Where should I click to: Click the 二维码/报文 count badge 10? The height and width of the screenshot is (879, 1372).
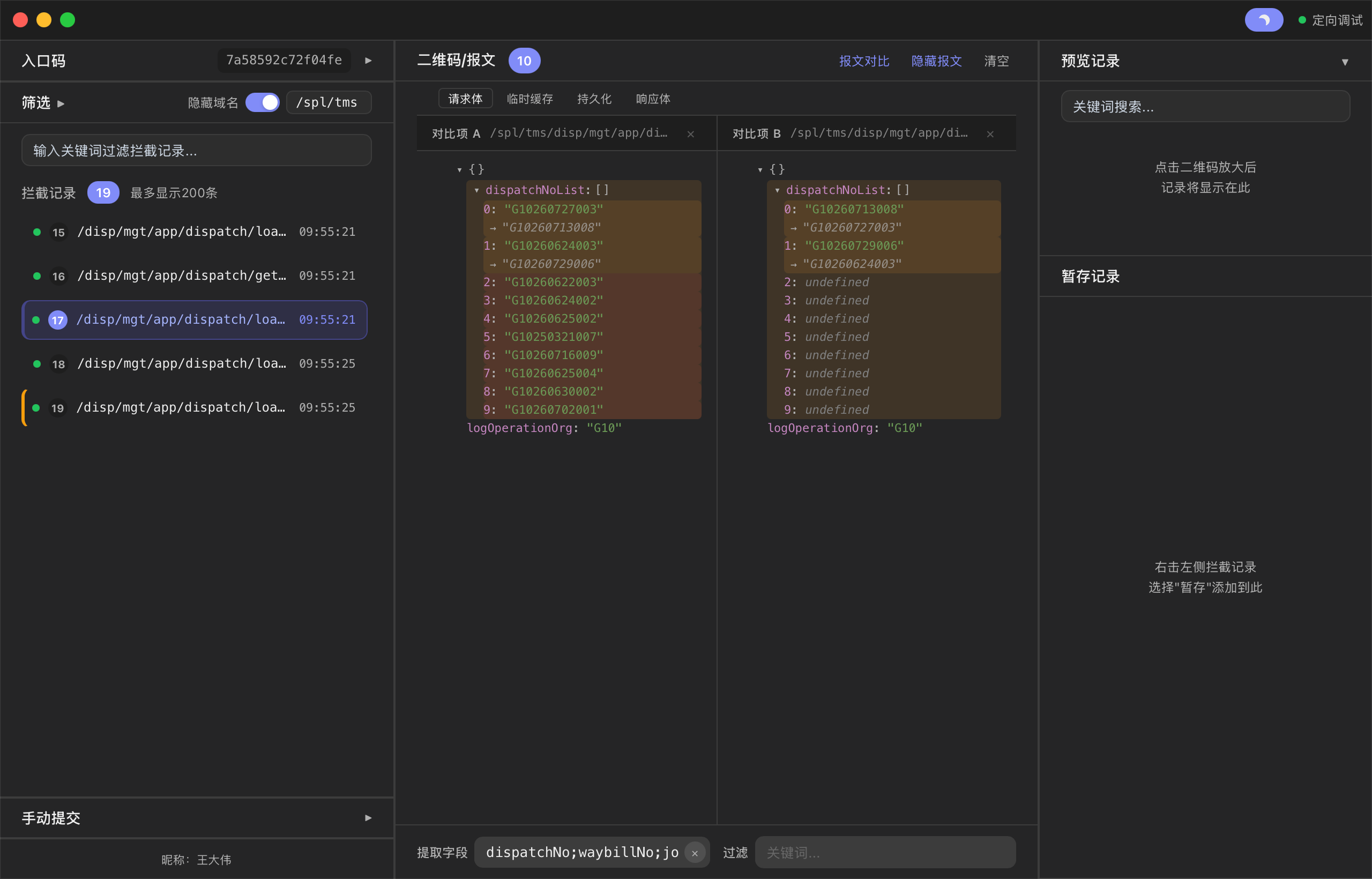pyautogui.click(x=525, y=61)
